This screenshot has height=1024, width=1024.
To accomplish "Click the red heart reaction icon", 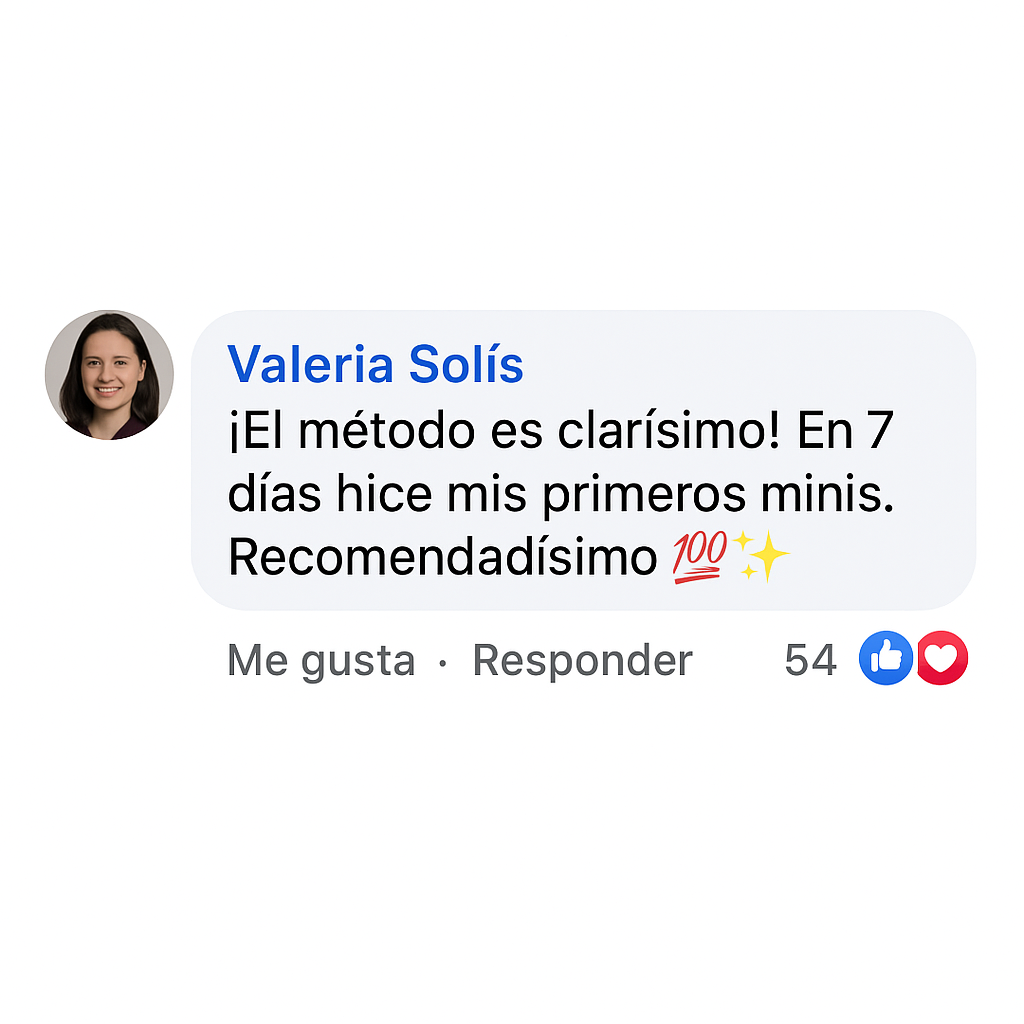I will pyautogui.click(x=942, y=658).
